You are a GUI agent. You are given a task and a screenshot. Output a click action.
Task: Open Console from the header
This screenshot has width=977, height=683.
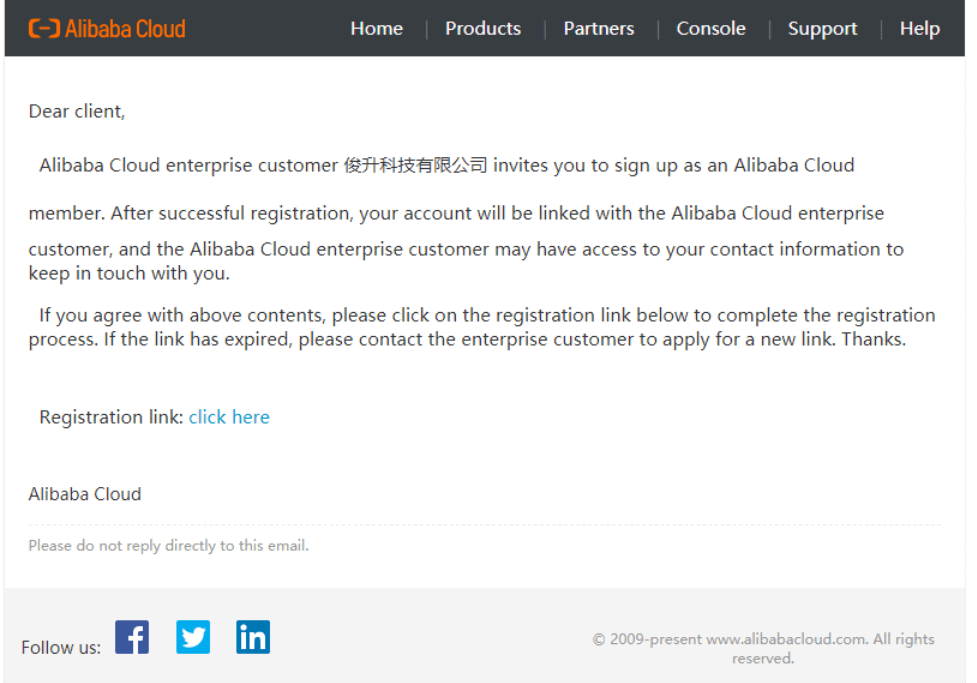click(x=711, y=29)
